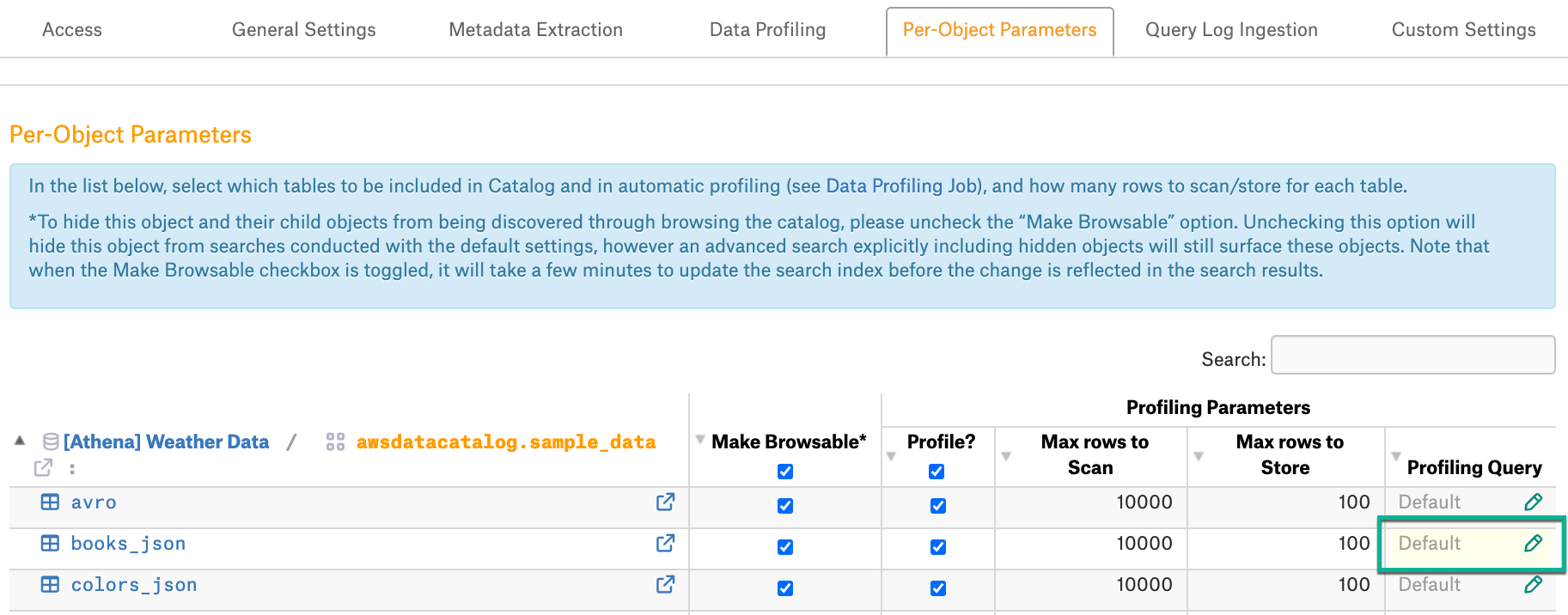Switch to the Data Profiling tab

pos(767,30)
